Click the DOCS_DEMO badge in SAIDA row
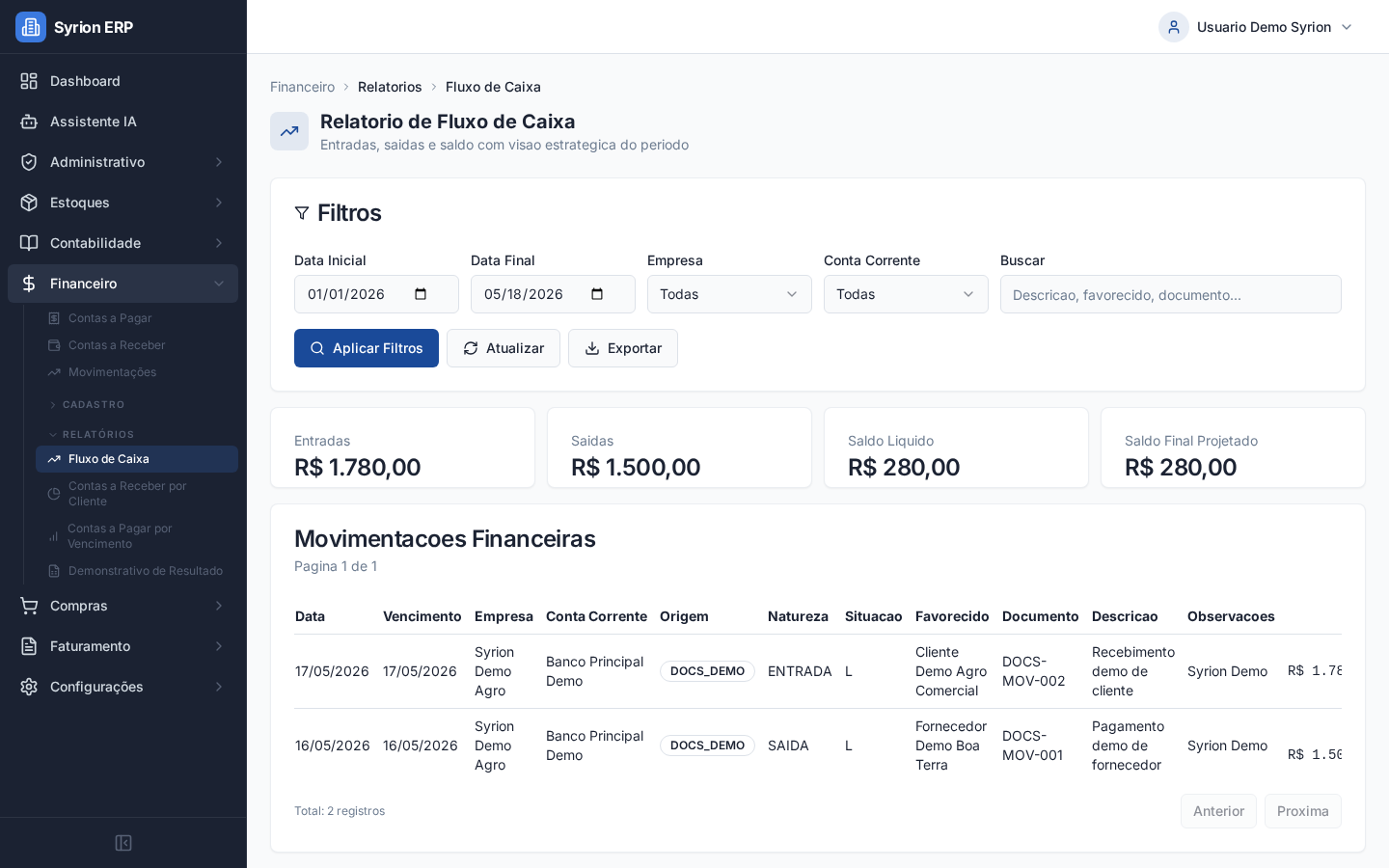Viewport: 1389px width, 868px height. [x=707, y=746]
